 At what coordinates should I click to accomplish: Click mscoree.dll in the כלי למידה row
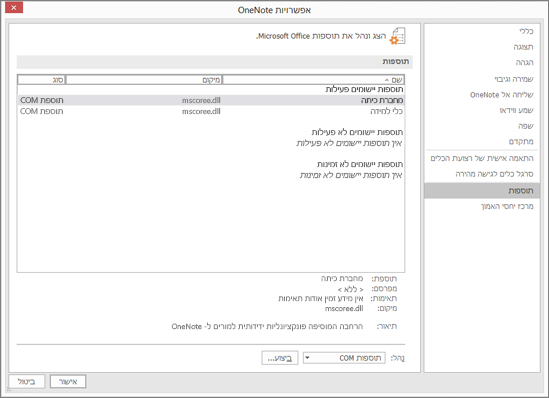[201, 111]
